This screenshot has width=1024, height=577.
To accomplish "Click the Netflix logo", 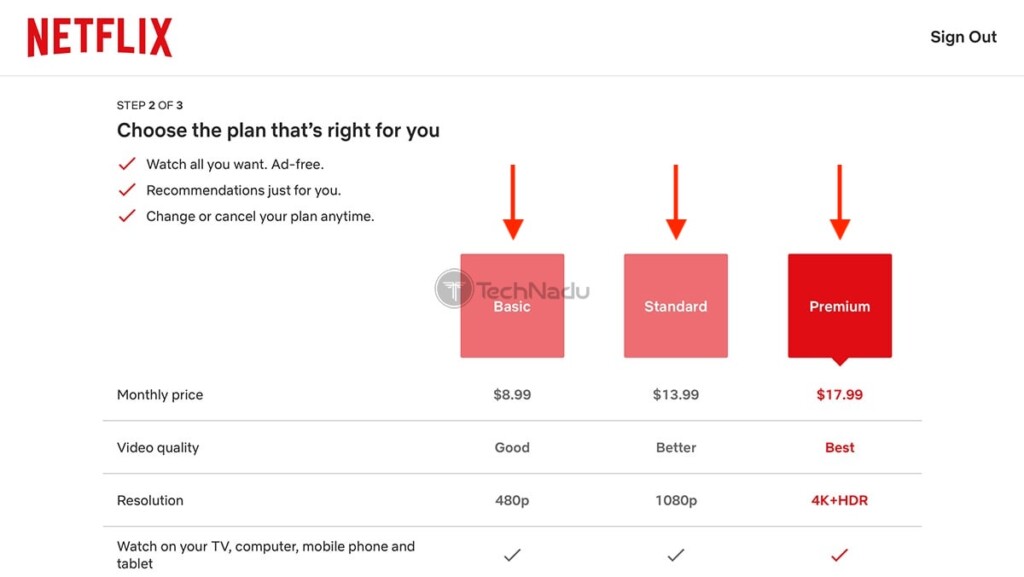I will 100,37.
